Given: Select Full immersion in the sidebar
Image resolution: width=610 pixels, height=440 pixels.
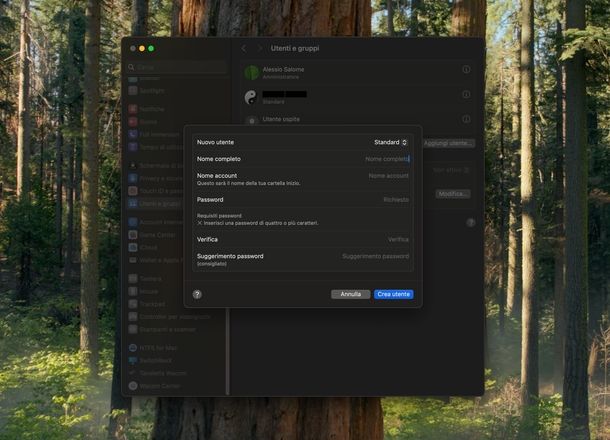Looking at the screenshot, I should 154,135.
